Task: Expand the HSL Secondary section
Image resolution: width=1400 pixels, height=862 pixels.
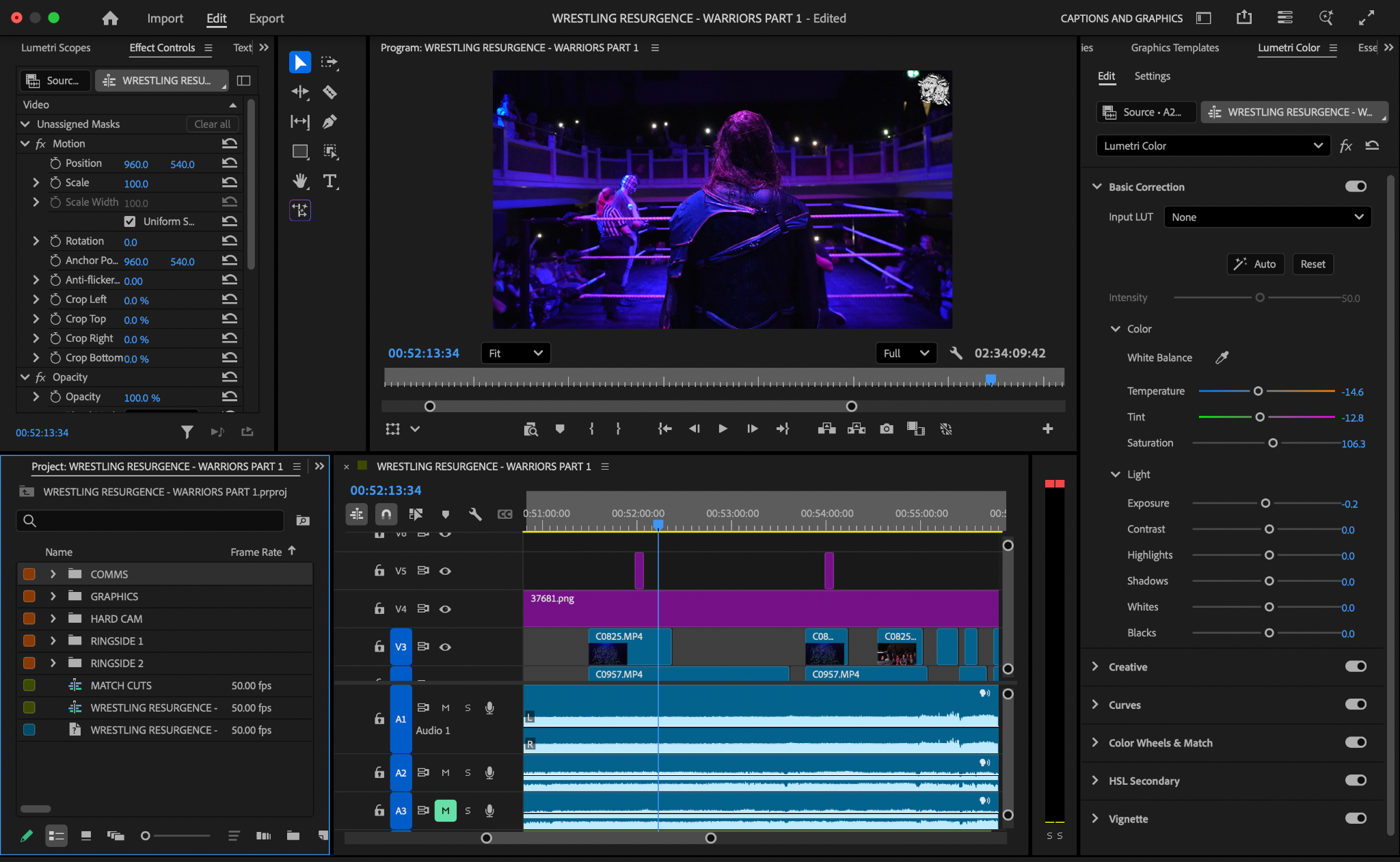Action: [1095, 781]
